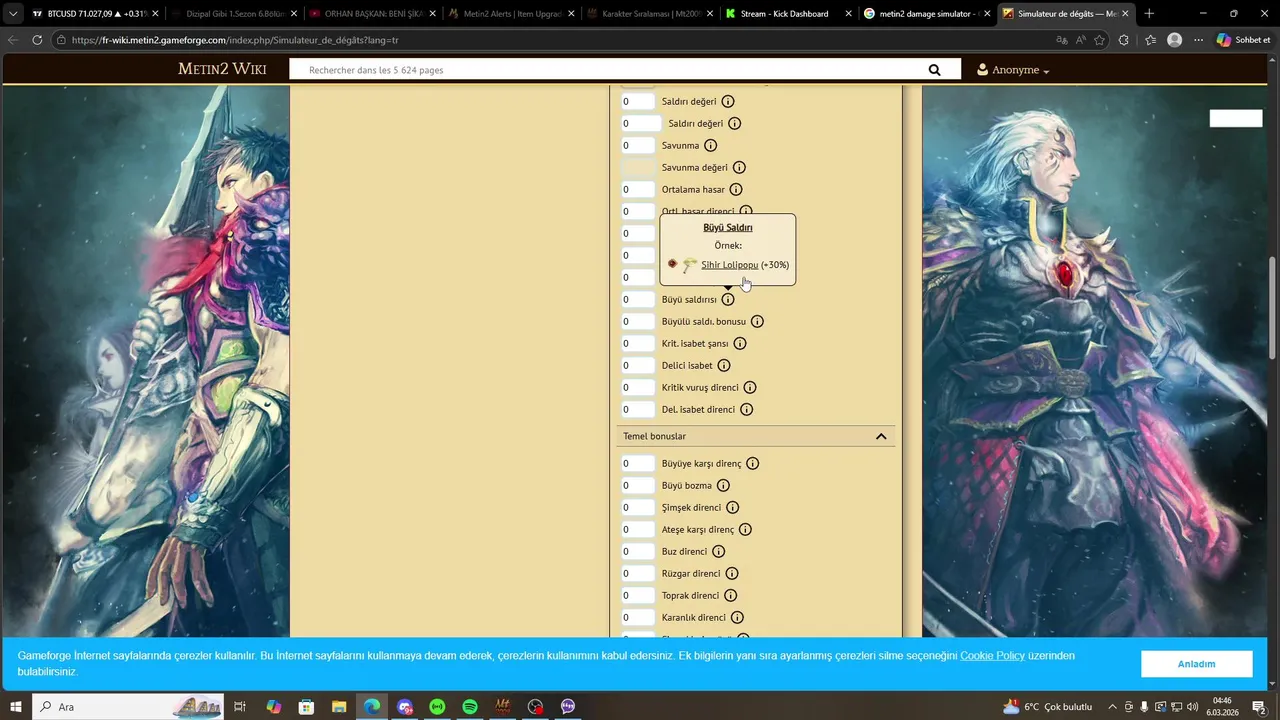Switch to the Metin2 Alerts tab
This screenshot has width=1280, height=720.
coord(509,14)
